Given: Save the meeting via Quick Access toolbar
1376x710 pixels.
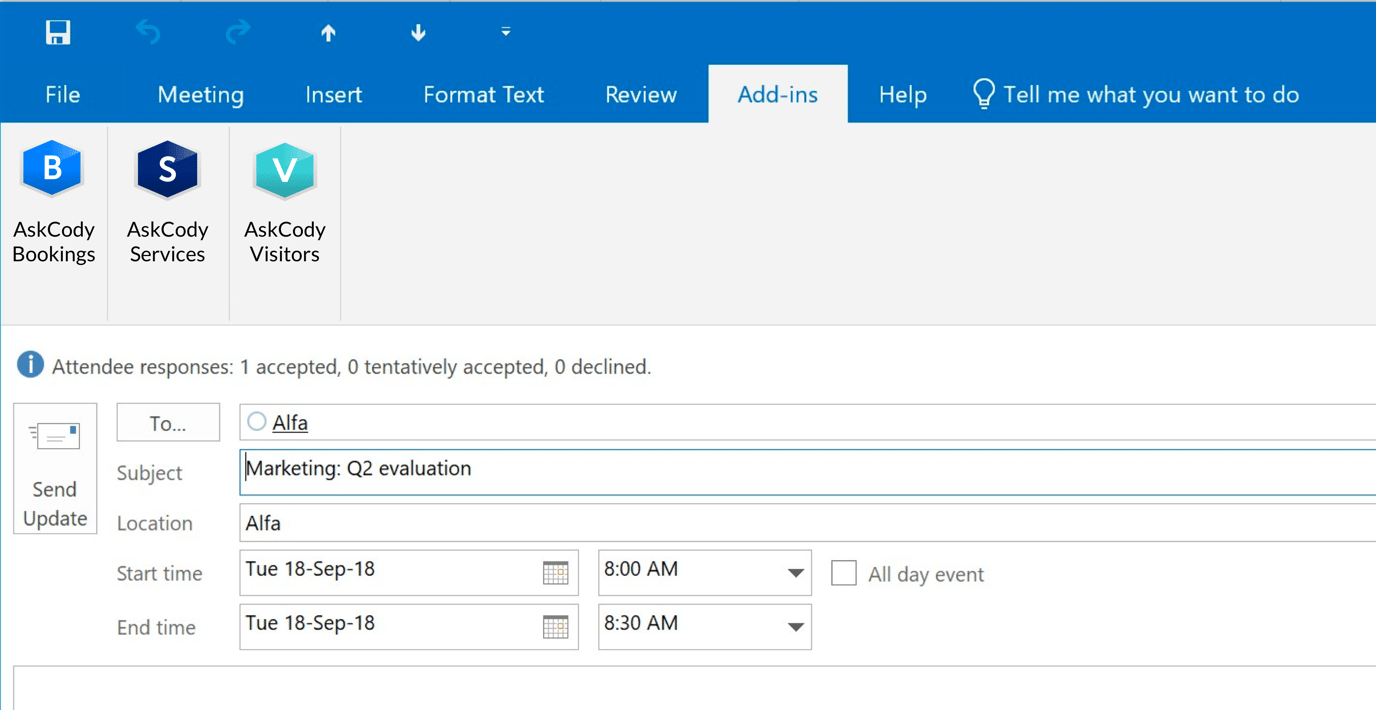Looking at the screenshot, I should 57,31.
